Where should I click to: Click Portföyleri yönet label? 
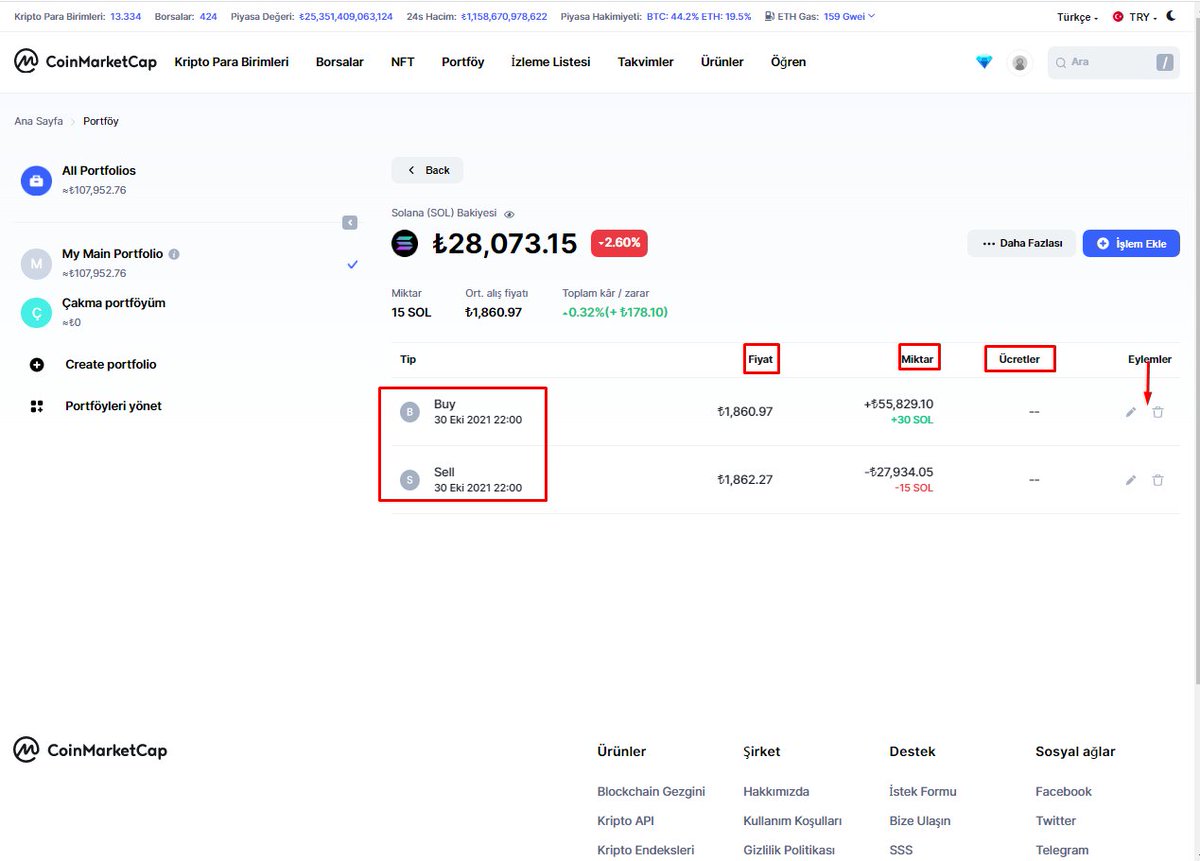coord(113,406)
